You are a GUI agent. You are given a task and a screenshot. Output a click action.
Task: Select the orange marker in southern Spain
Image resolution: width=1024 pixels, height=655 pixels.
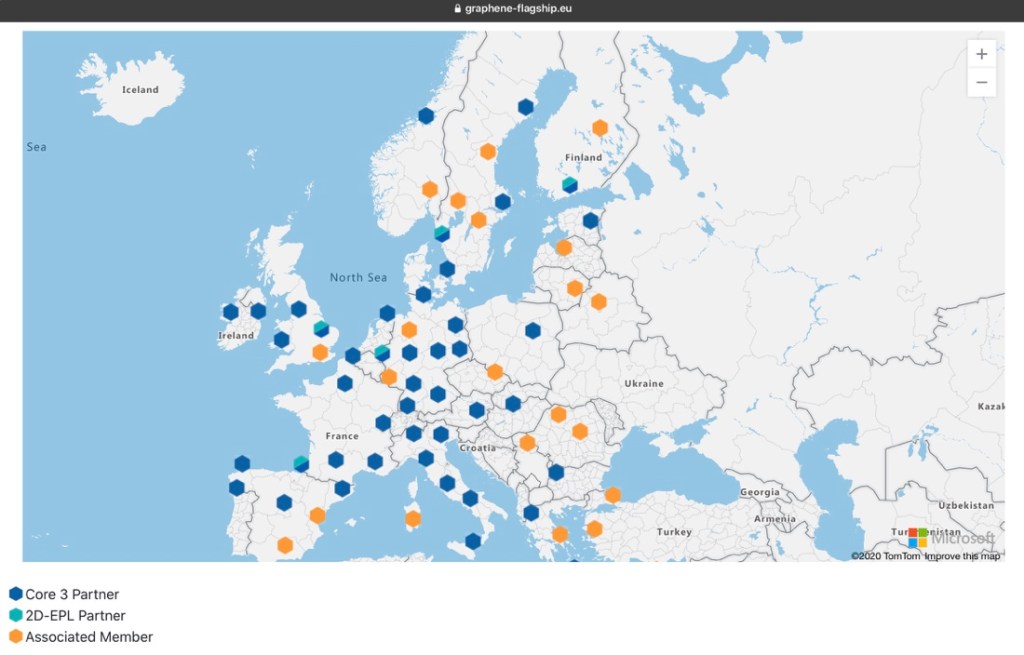click(285, 545)
